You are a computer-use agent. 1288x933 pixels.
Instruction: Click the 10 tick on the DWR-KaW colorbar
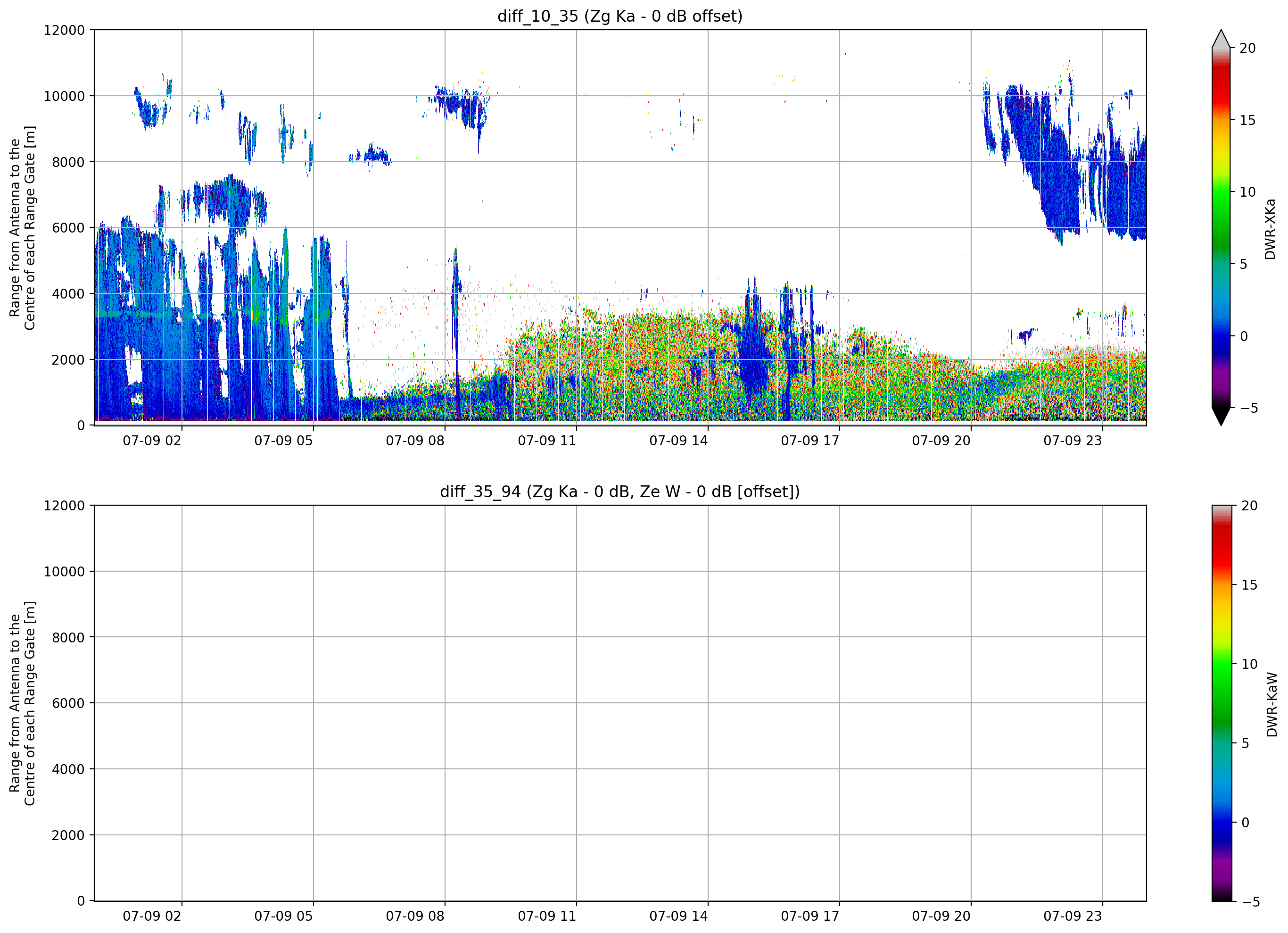coord(1249,664)
